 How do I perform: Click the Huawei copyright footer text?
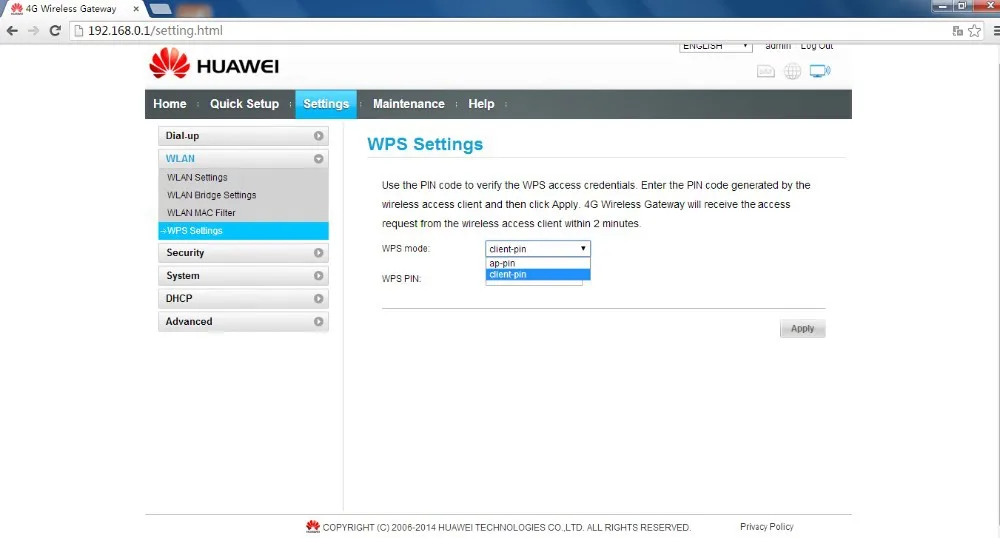tap(506, 528)
